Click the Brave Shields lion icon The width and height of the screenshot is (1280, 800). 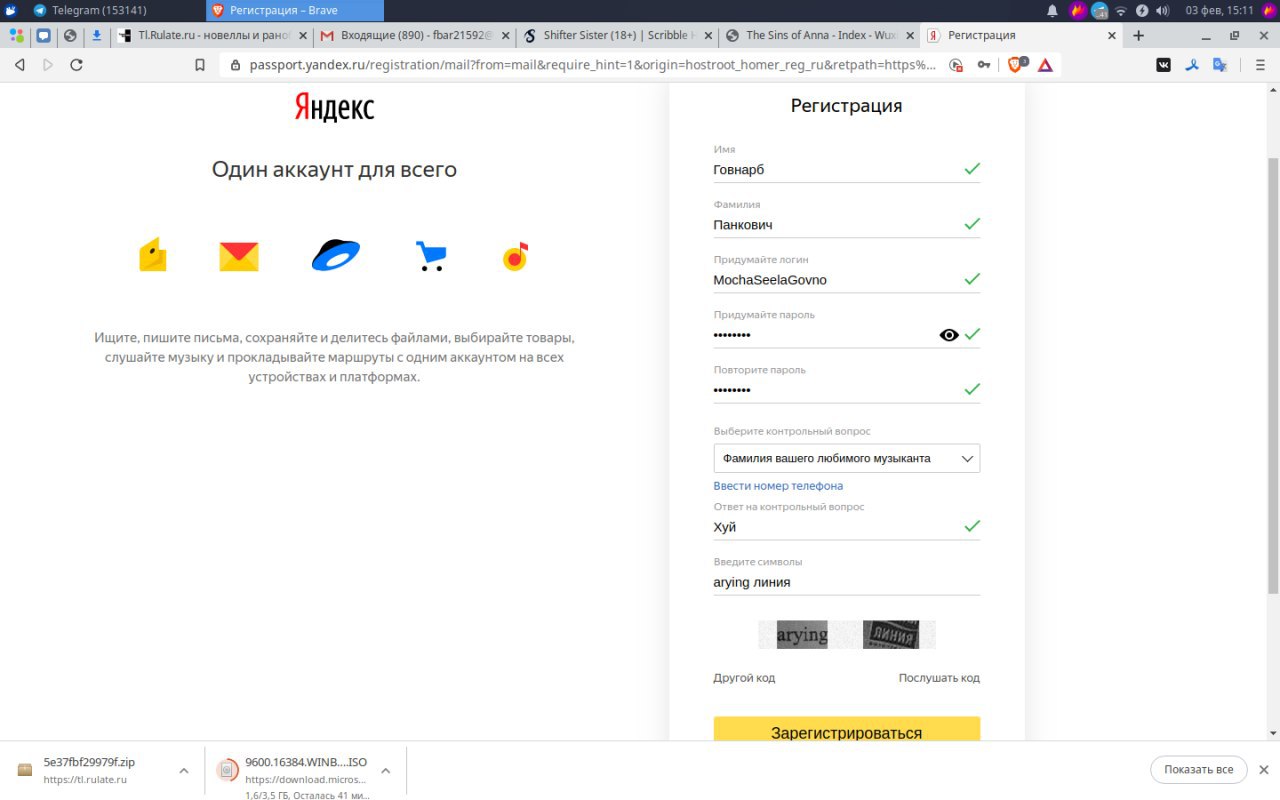coord(1016,64)
